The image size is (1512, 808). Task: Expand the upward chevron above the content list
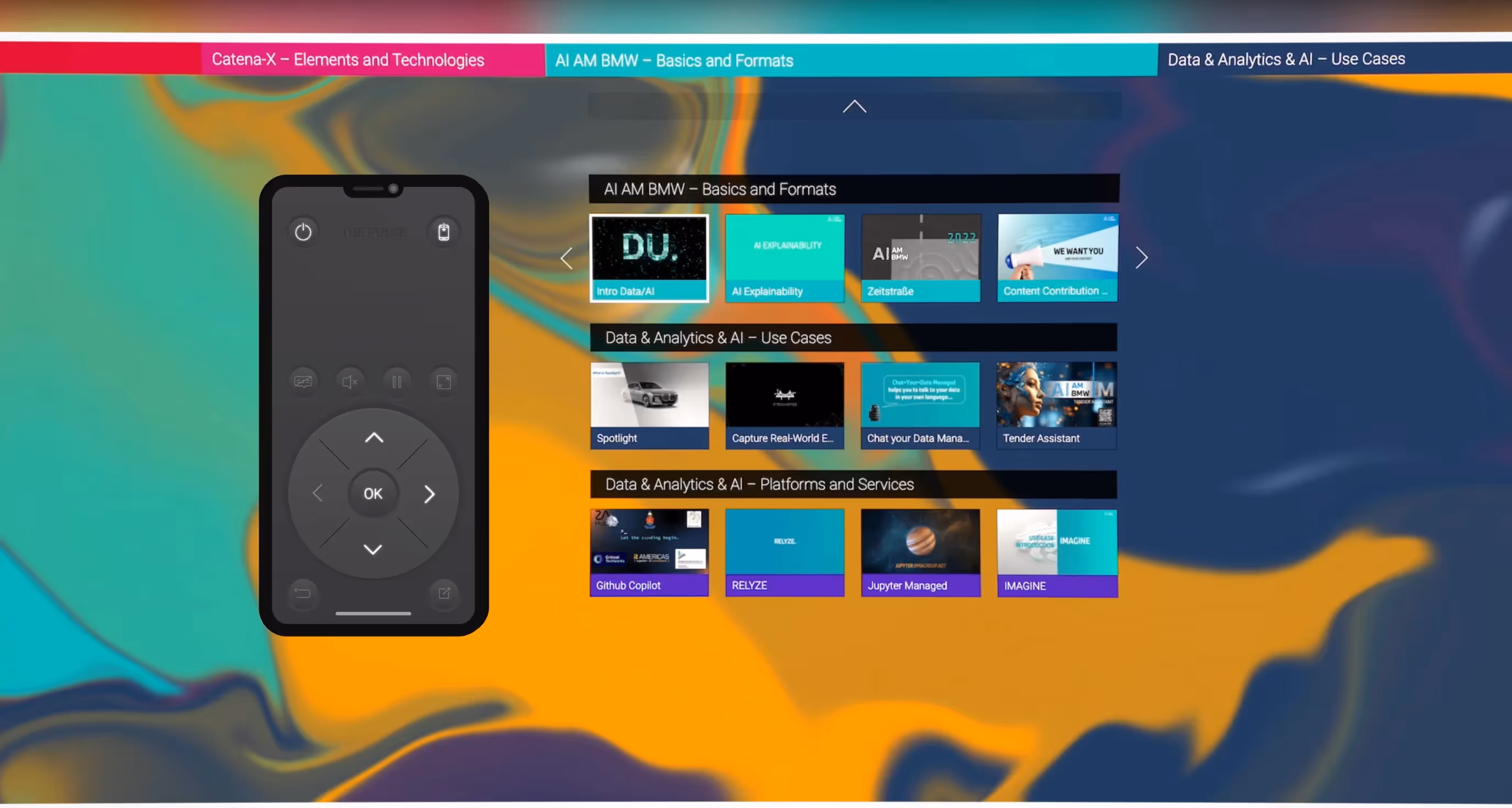854,106
